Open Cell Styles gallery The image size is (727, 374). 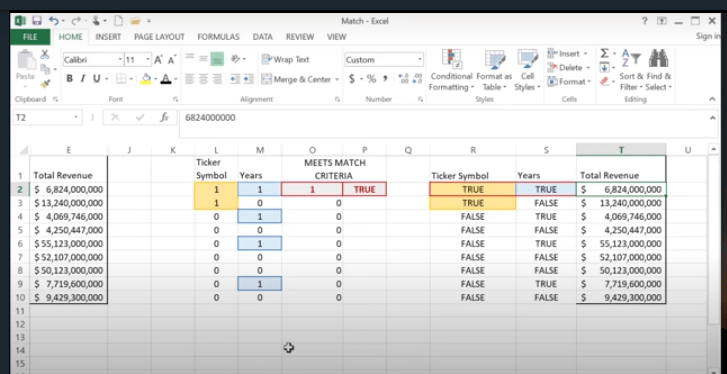[527, 70]
